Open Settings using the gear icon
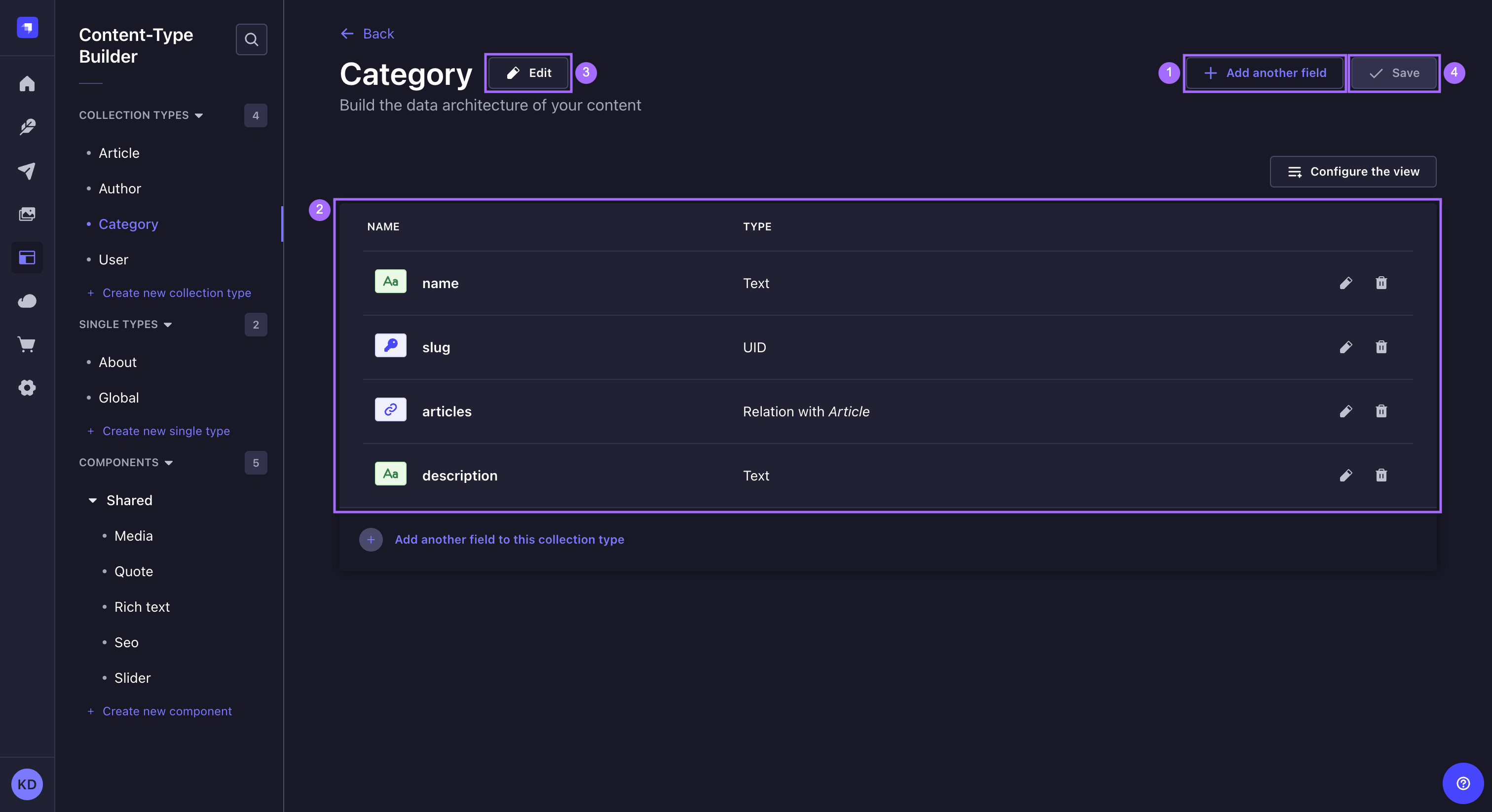 point(27,388)
